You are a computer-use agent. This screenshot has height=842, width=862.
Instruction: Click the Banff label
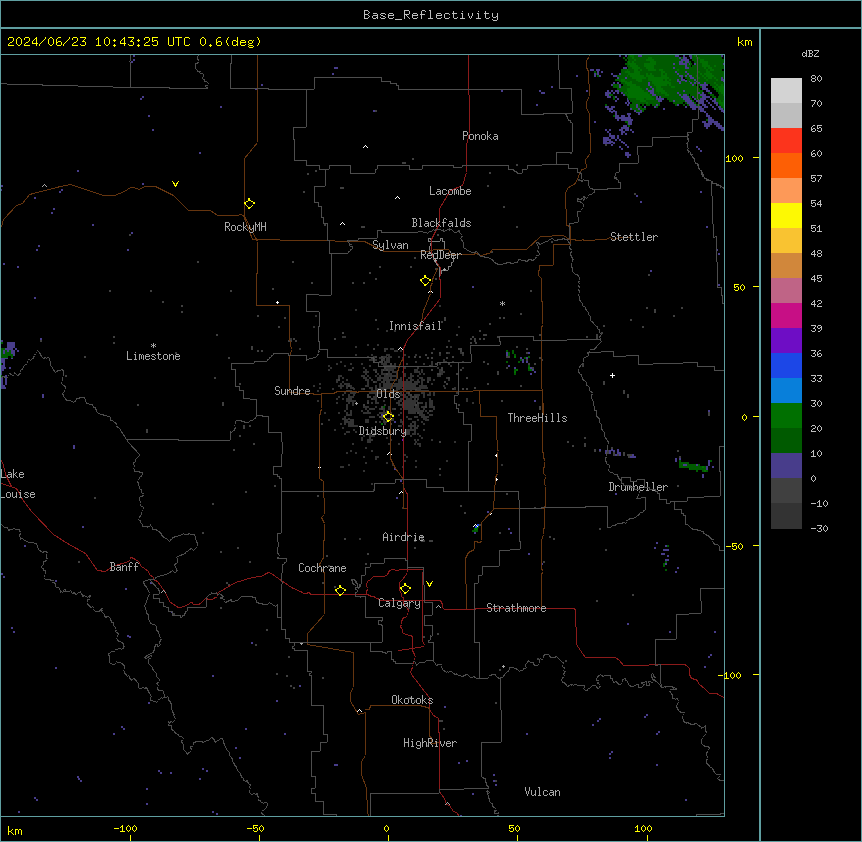pyautogui.click(x=124, y=567)
